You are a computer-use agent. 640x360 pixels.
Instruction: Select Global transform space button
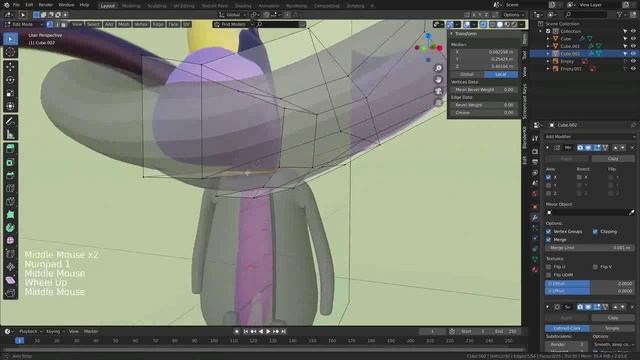pyautogui.click(x=467, y=74)
